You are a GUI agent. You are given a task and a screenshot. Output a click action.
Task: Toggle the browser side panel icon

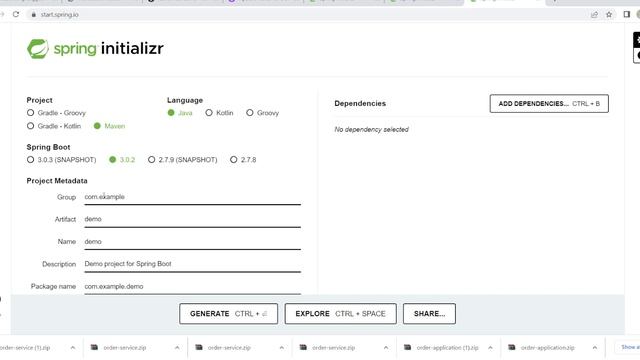627,14
